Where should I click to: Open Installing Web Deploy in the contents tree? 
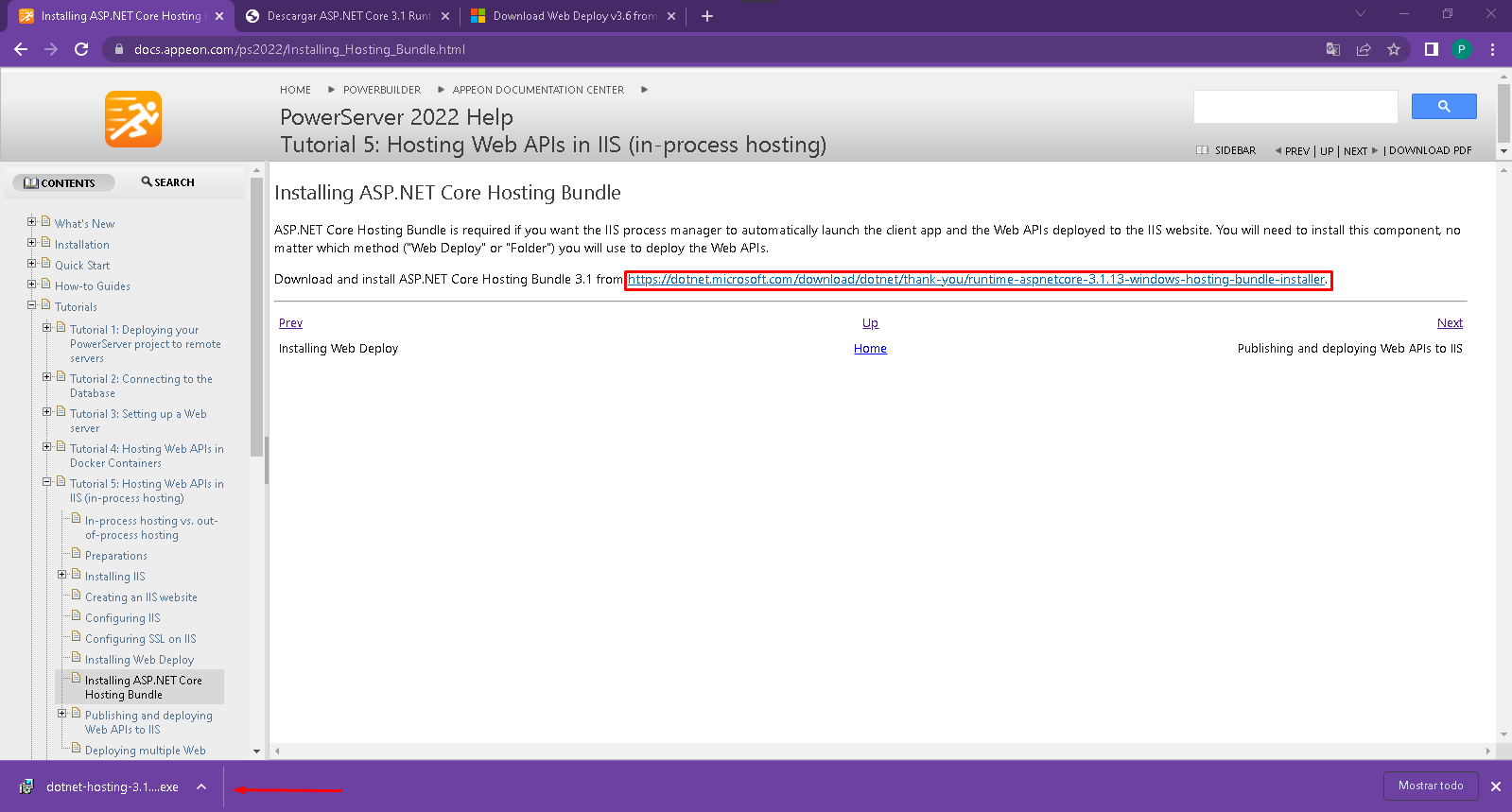[x=139, y=660]
